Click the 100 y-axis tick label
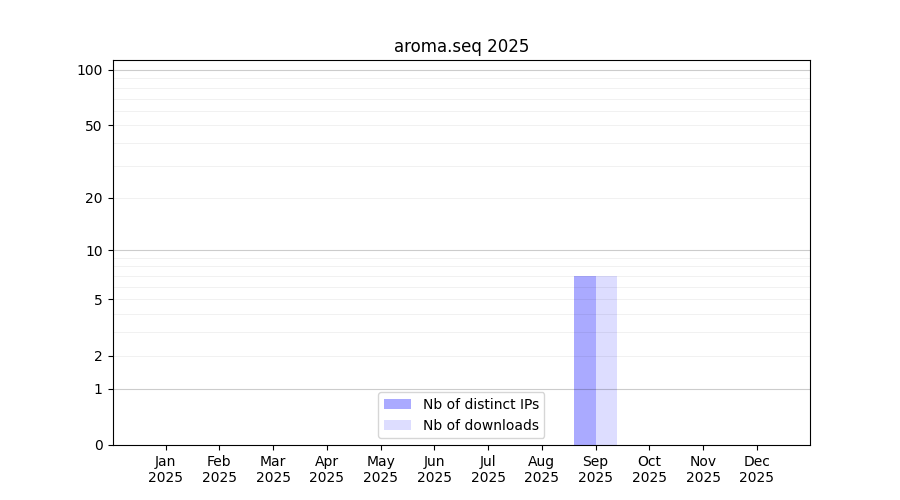Screen dimensions: 900x500 [x=90, y=71]
